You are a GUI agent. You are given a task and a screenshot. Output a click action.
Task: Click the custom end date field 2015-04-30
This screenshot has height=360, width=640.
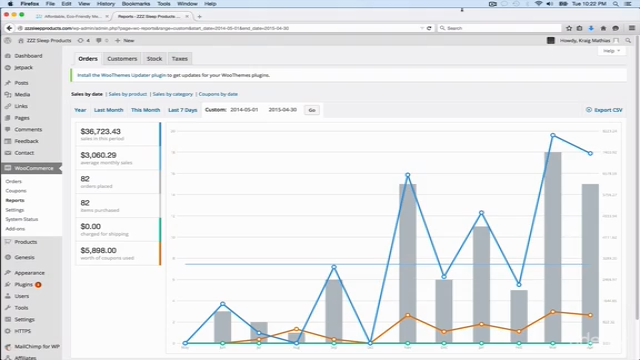pos(282,110)
